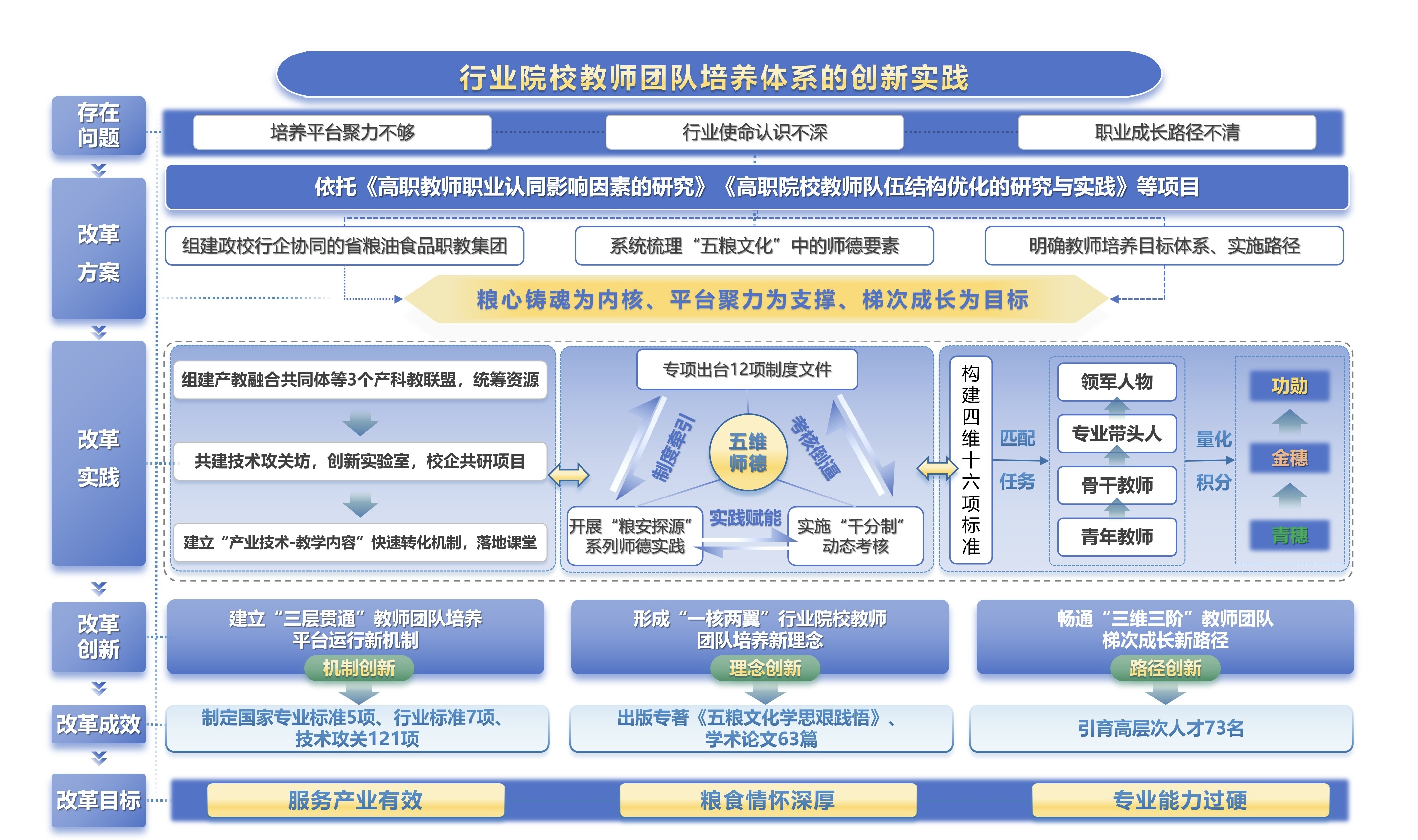Click down arrow below 组建产教融合共同体 box
The width and height of the screenshot is (1418, 840).
[x=360, y=423]
